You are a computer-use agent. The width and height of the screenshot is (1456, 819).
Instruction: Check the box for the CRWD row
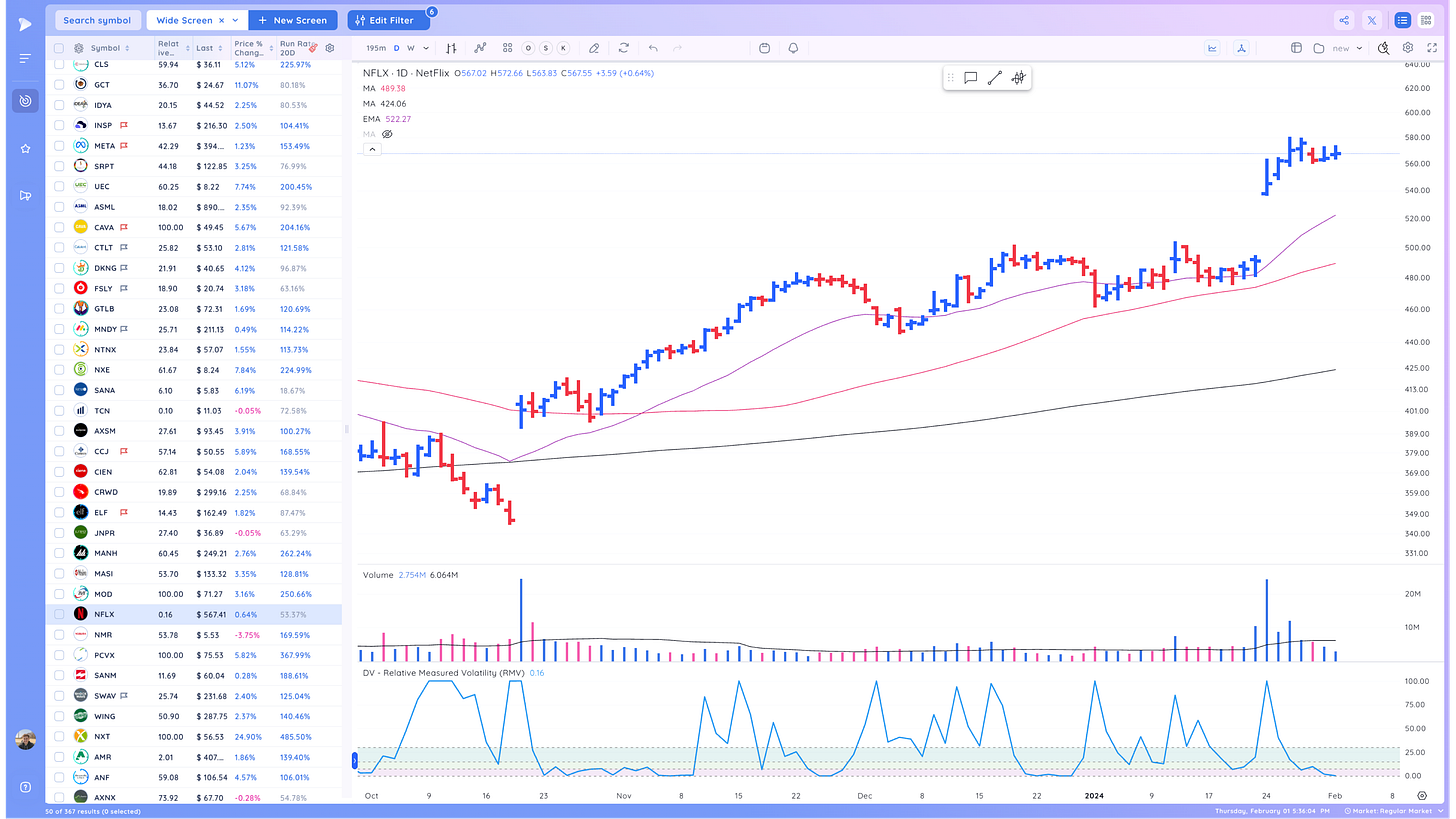coord(59,492)
